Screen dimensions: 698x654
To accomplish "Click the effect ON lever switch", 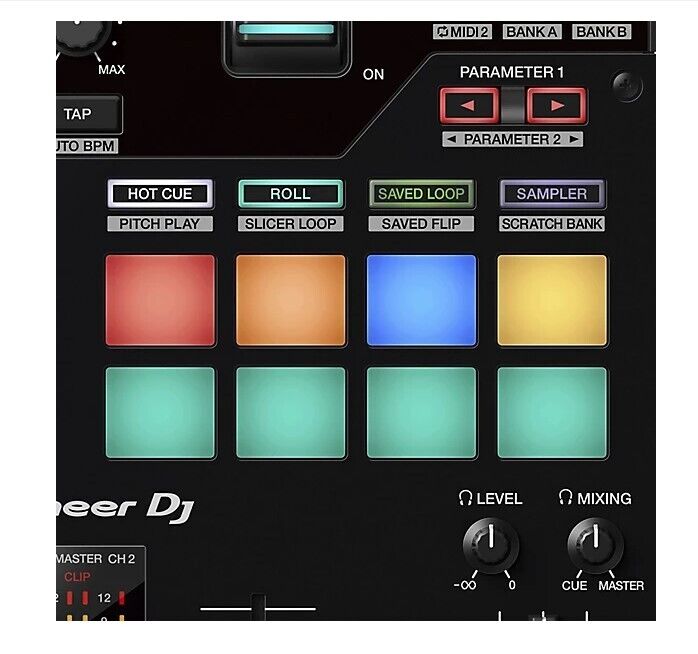I will [x=287, y=48].
